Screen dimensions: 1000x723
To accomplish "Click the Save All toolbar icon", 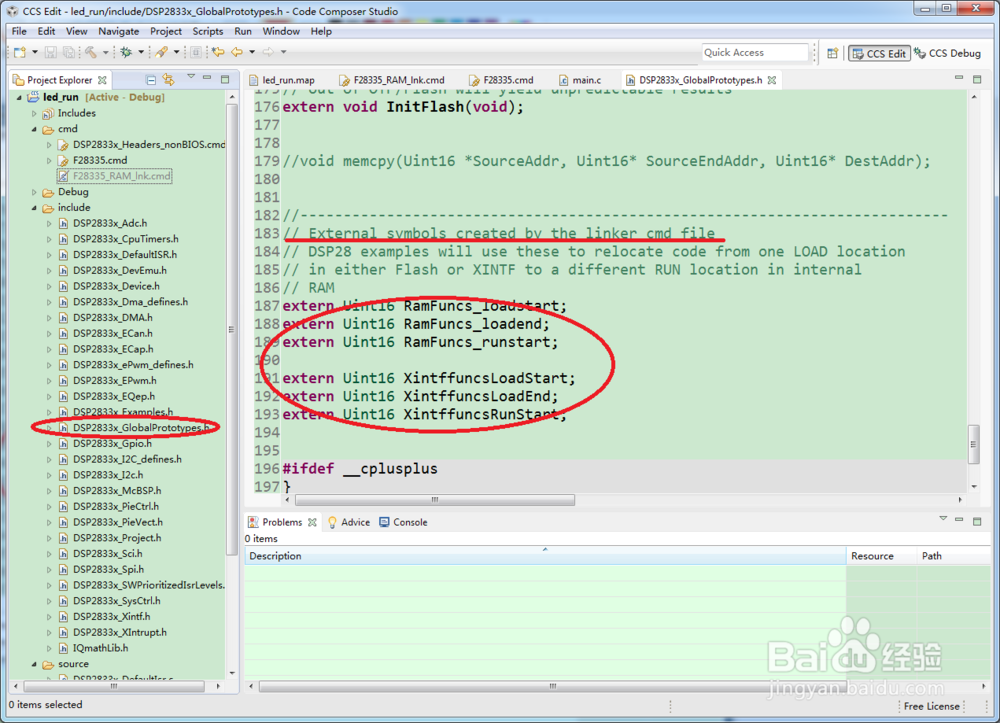I will (68, 52).
